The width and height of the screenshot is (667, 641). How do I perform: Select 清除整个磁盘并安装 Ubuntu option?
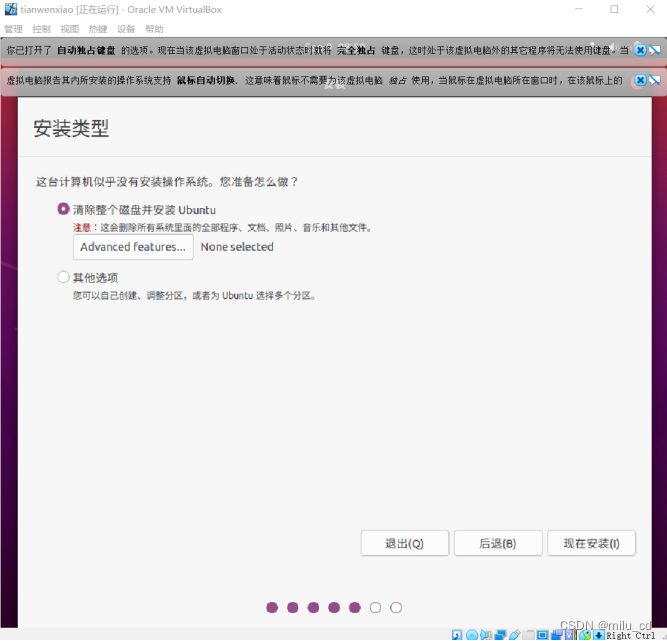63,209
